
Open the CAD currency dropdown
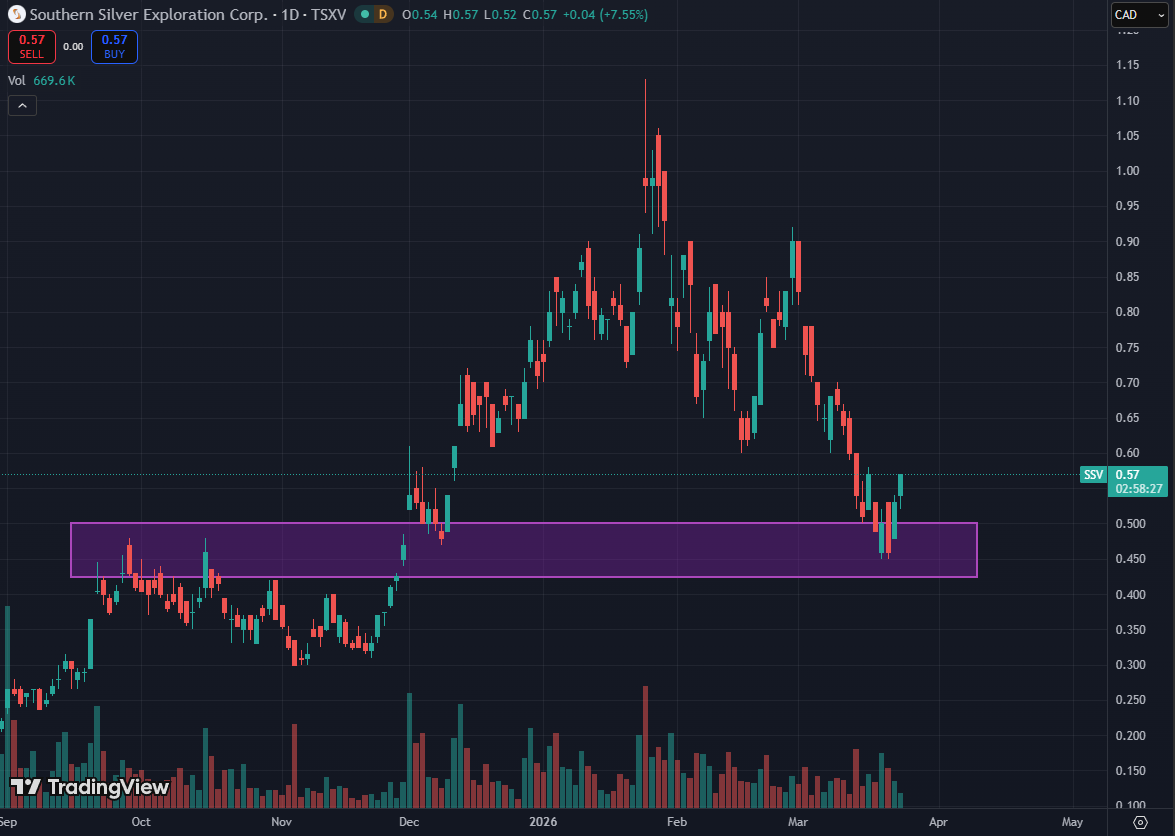(x=1139, y=14)
